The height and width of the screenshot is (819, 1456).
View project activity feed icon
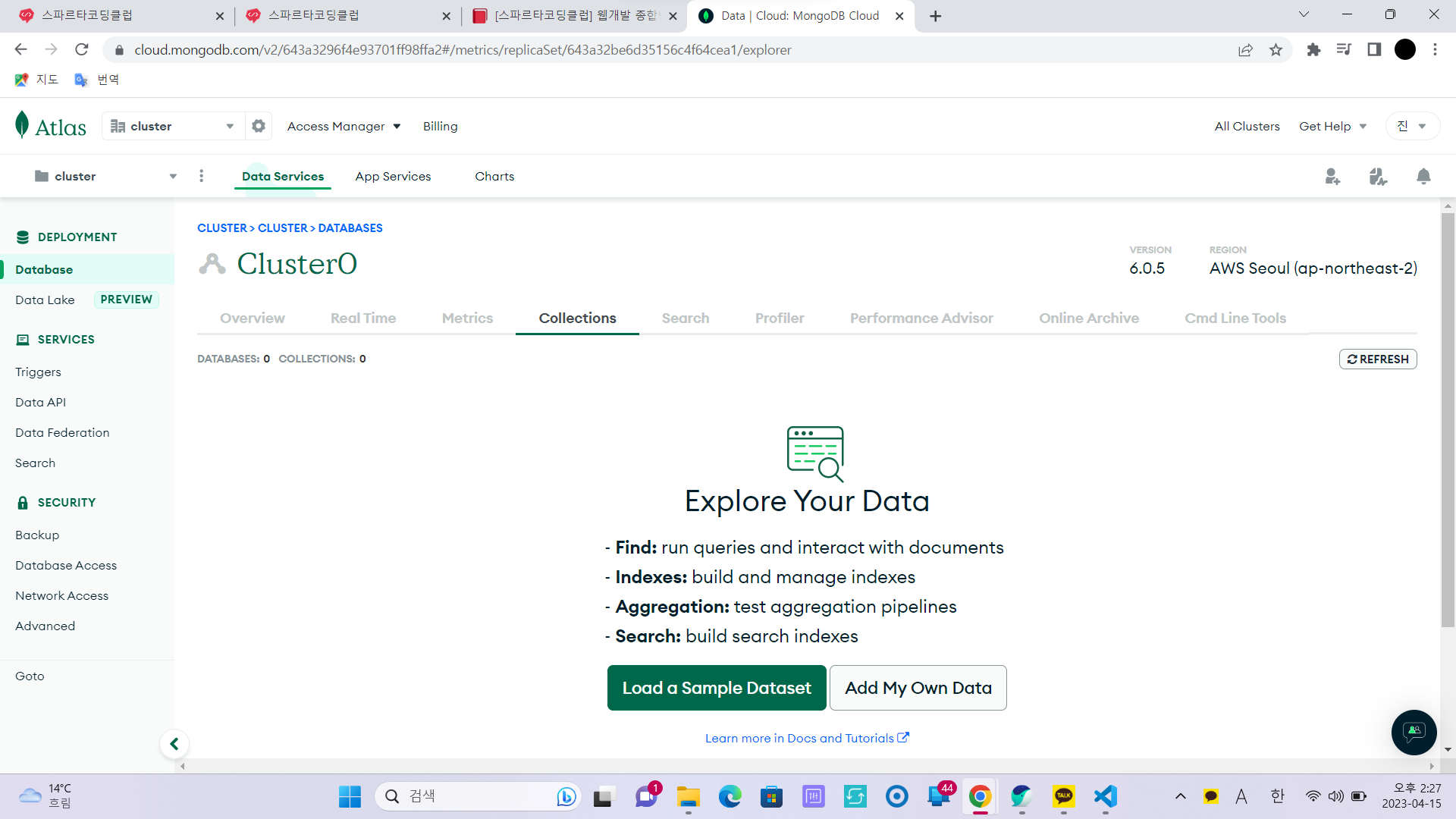click(x=1378, y=176)
